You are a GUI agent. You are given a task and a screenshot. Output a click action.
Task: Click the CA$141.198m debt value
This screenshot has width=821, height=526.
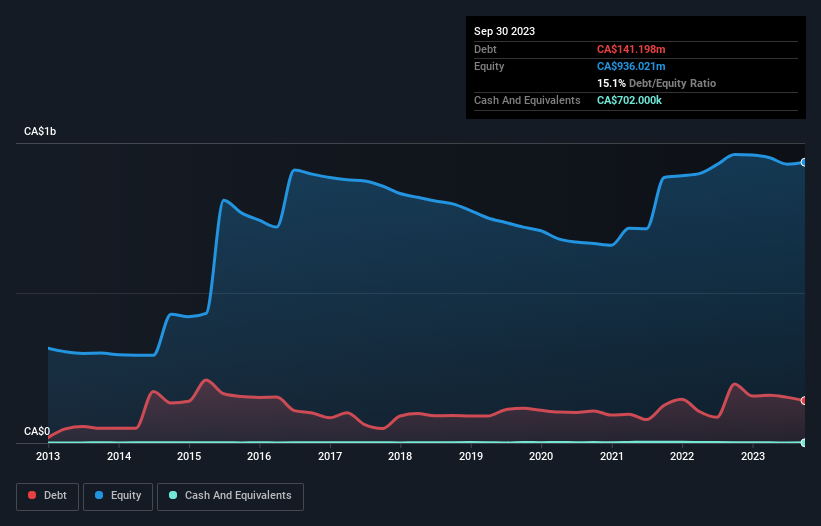coord(631,49)
